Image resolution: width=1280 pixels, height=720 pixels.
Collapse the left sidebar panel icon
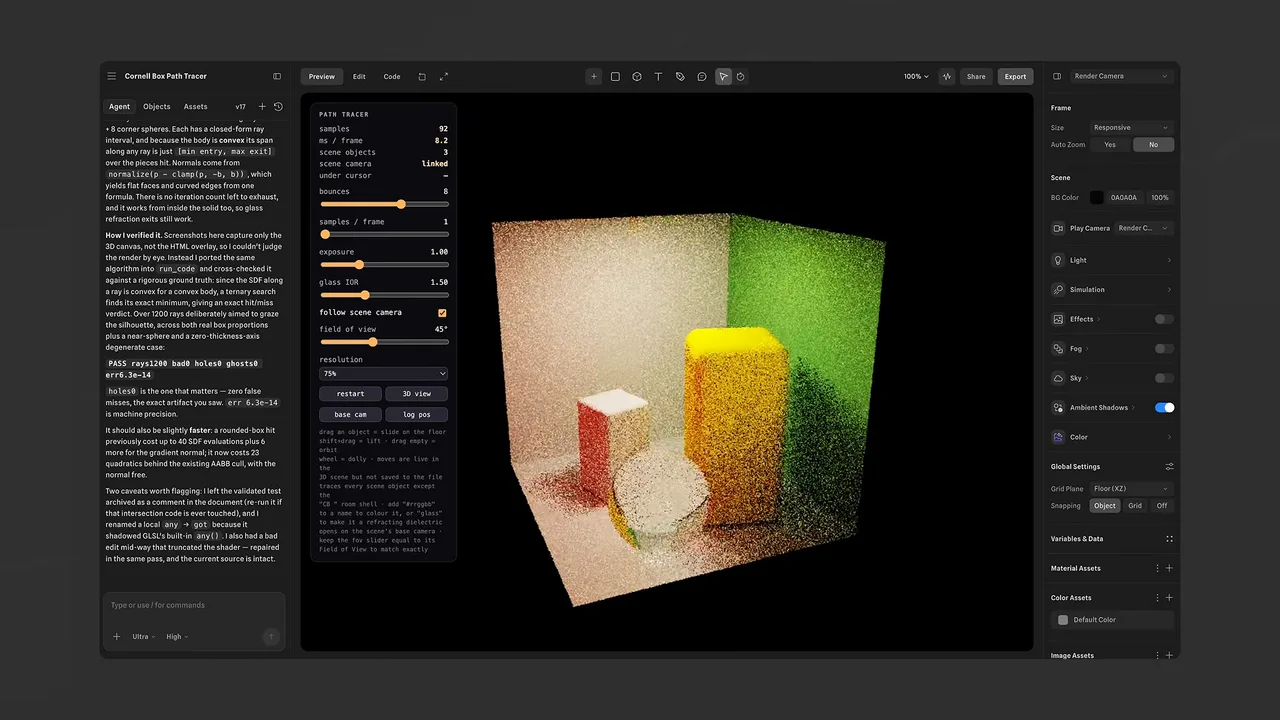277,76
